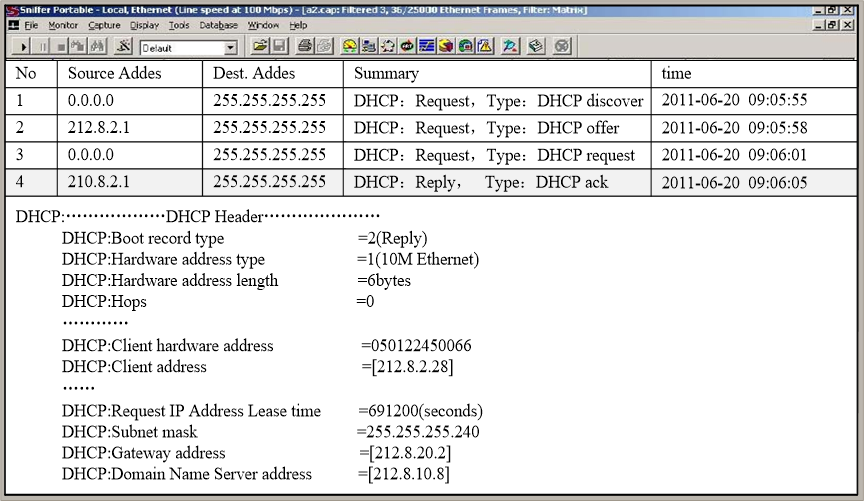Open the Tools menu
The height and width of the screenshot is (501, 864).
[x=179, y=25]
